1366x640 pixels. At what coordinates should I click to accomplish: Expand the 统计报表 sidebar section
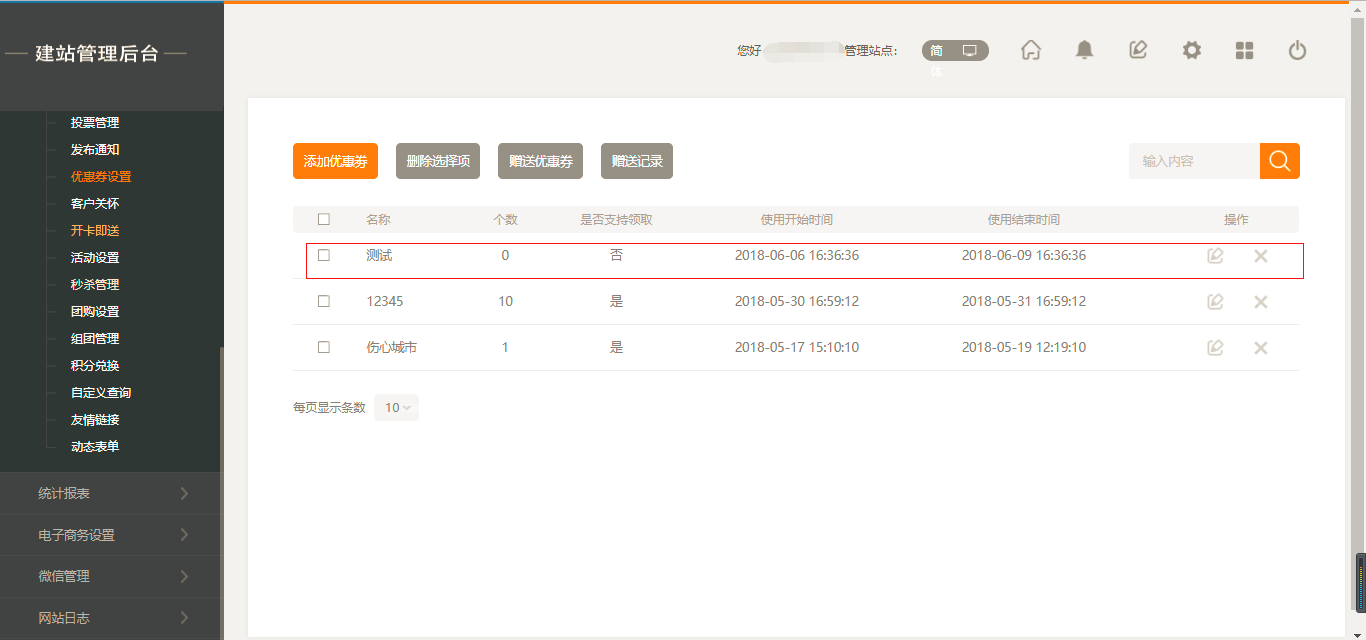(111, 493)
